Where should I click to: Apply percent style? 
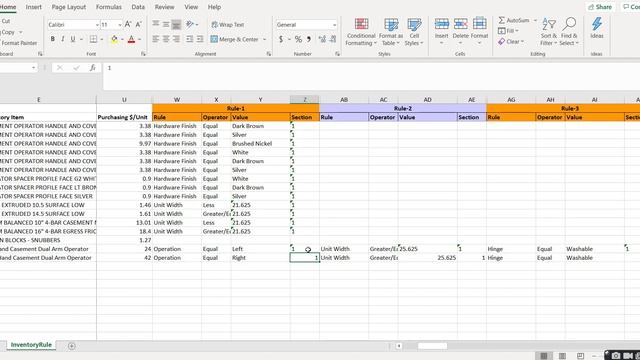pyautogui.click(x=298, y=39)
